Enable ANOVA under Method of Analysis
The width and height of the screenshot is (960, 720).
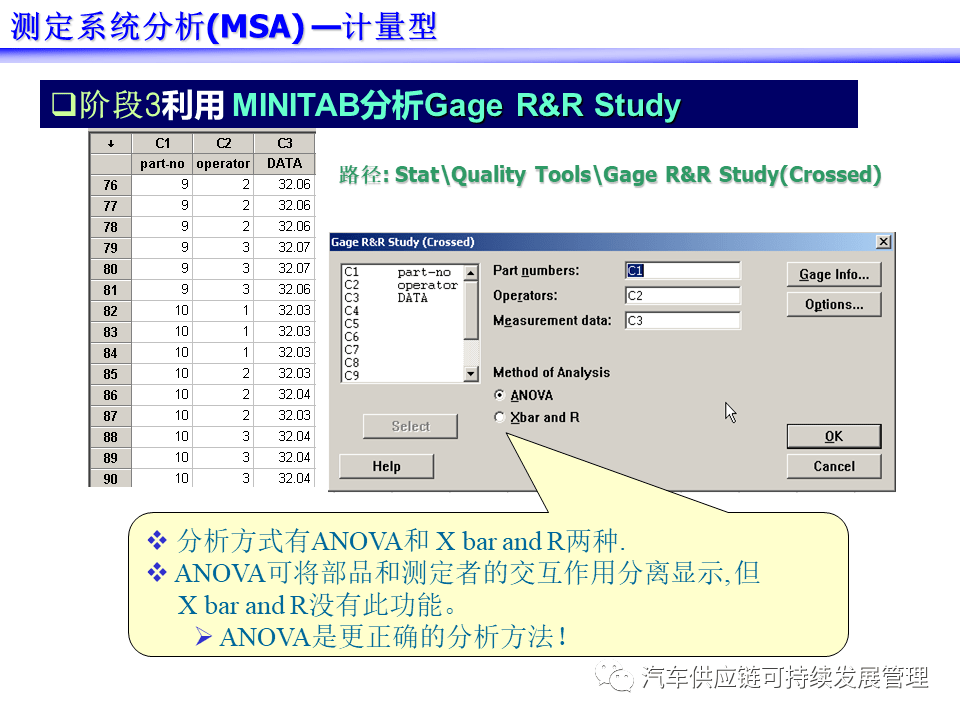[x=498, y=395]
